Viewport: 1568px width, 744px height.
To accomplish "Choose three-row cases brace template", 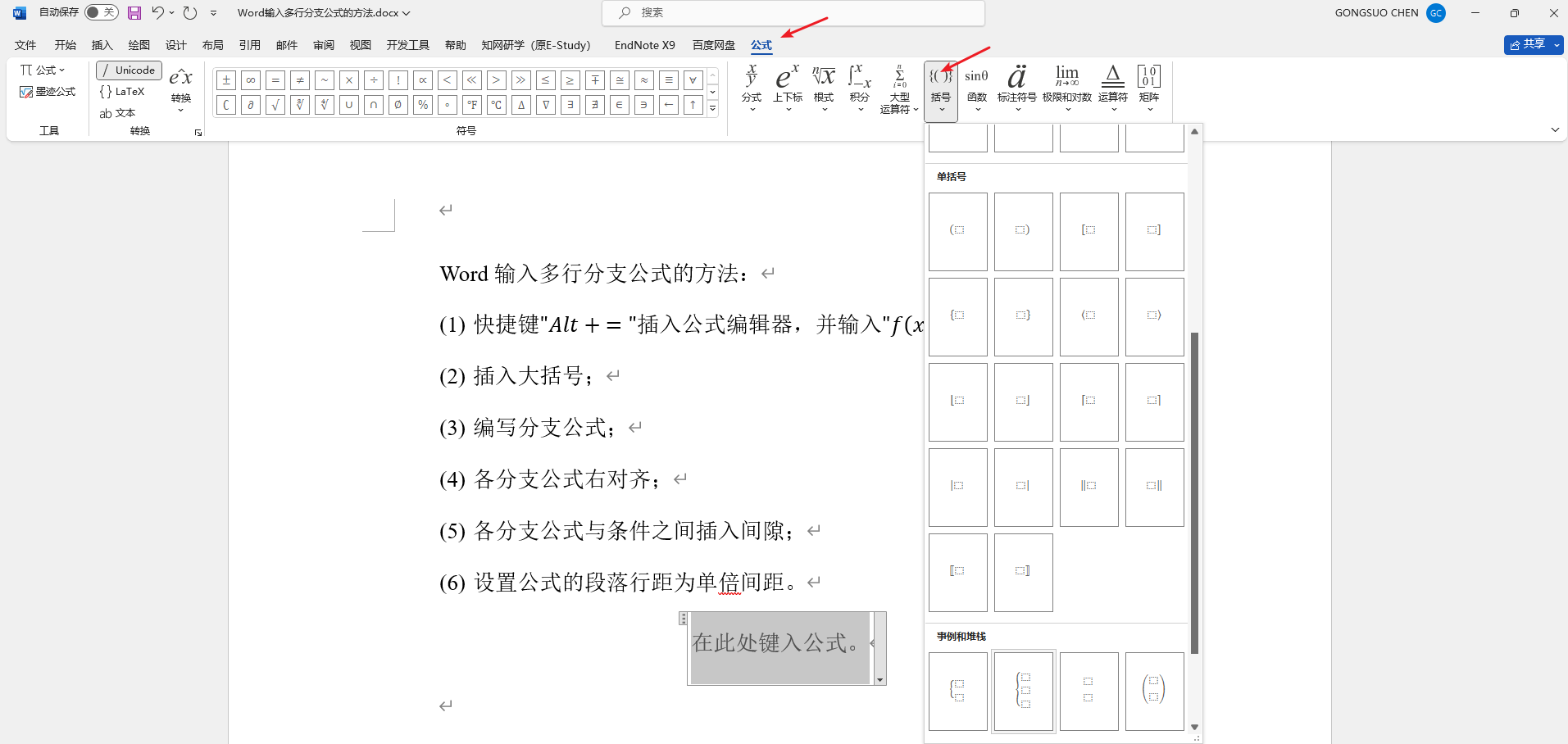I will [1024, 692].
